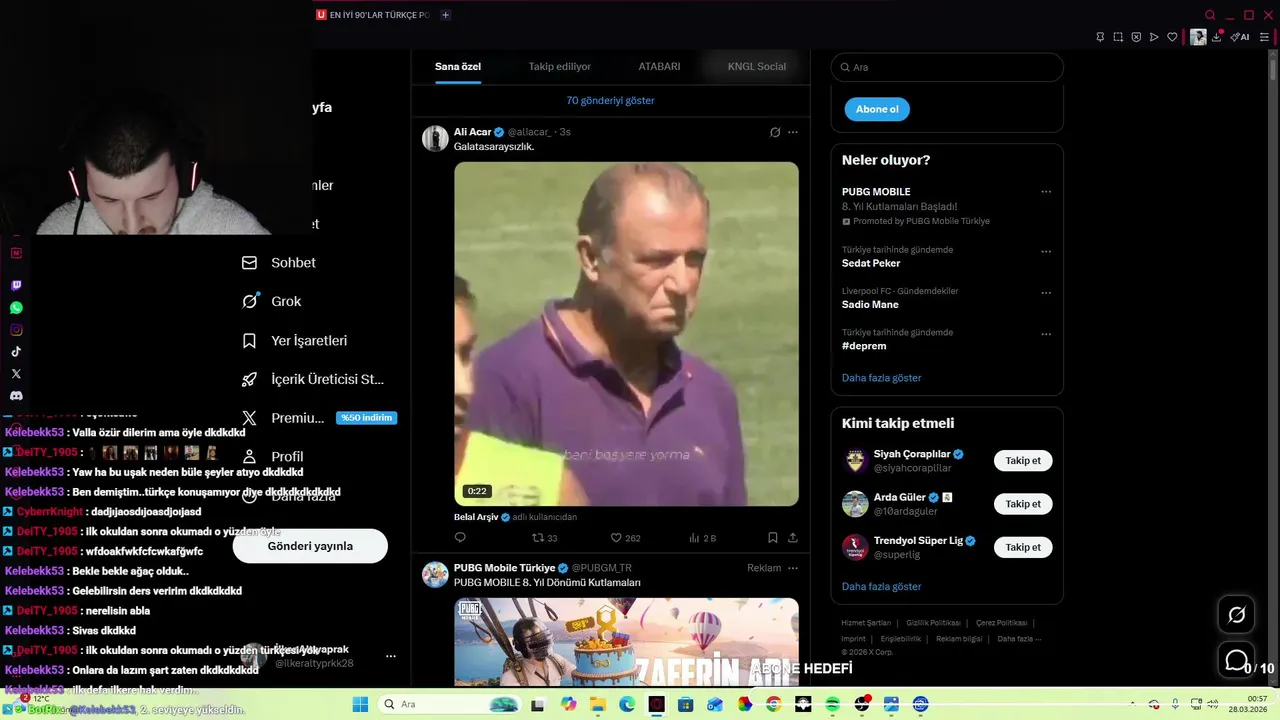Open Ali Acar's profile avatar
This screenshot has height=720, width=1280.
[435, 138]
